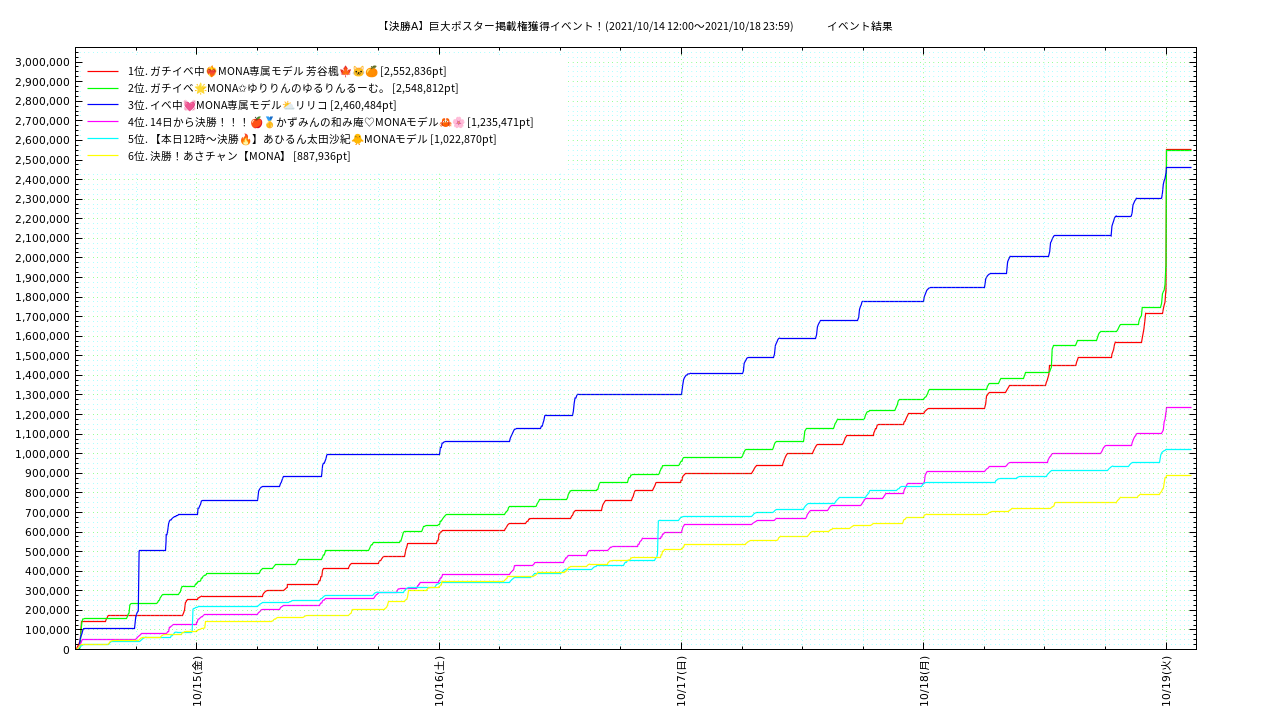
Task: Click the 900,000 y-axis label
Action: [x=49, y=473]
